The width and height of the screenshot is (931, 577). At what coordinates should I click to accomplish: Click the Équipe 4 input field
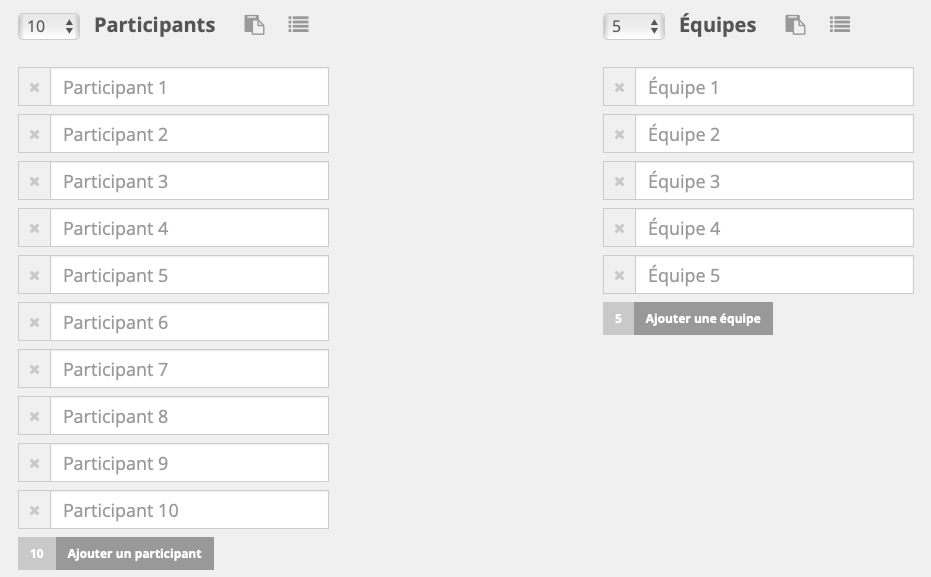pyautogui.click(x=774, y=228)
